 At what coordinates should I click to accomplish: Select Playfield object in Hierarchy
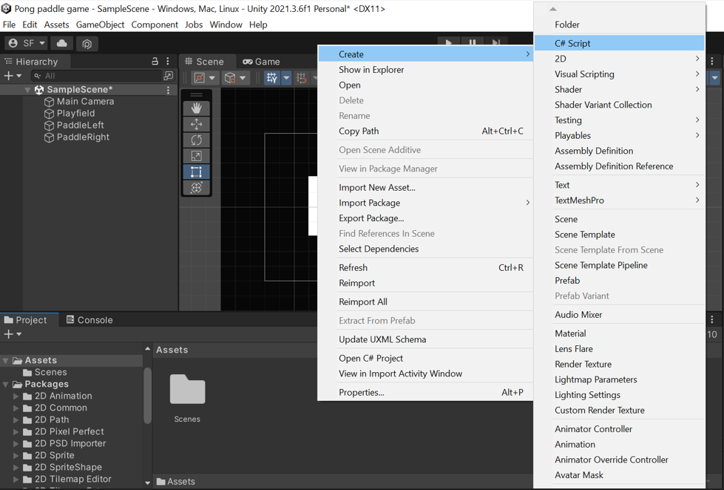76,114
